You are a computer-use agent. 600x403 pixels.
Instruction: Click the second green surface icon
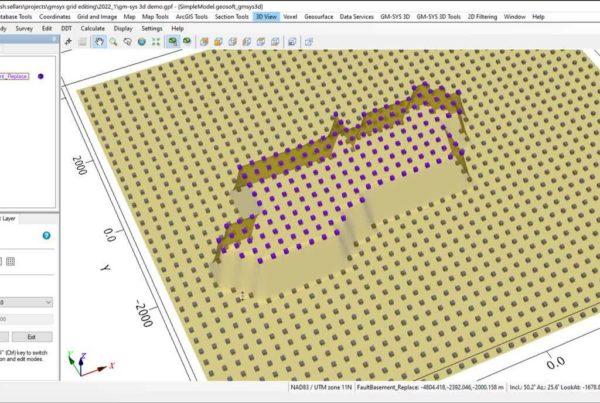[x=187, y=41]
